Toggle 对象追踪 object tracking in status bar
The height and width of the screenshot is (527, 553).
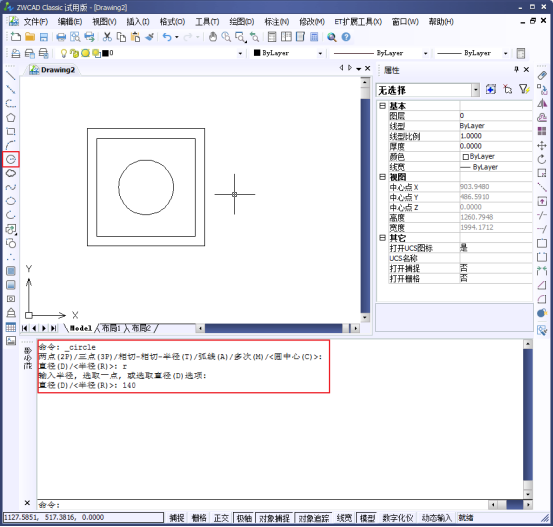pos(314,518)
